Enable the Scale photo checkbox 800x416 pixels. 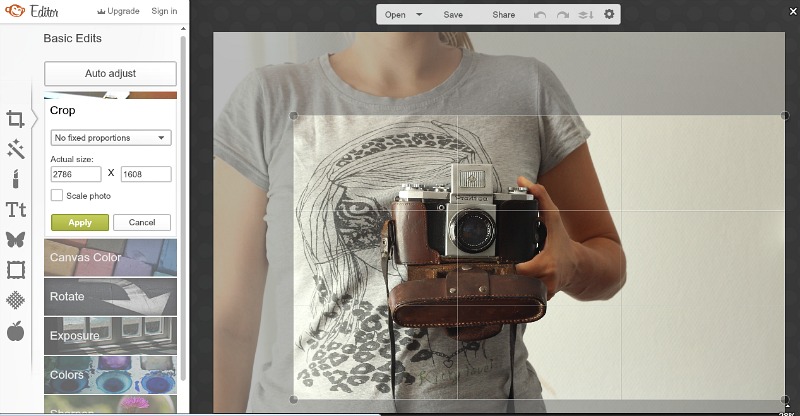coord(57,196)
